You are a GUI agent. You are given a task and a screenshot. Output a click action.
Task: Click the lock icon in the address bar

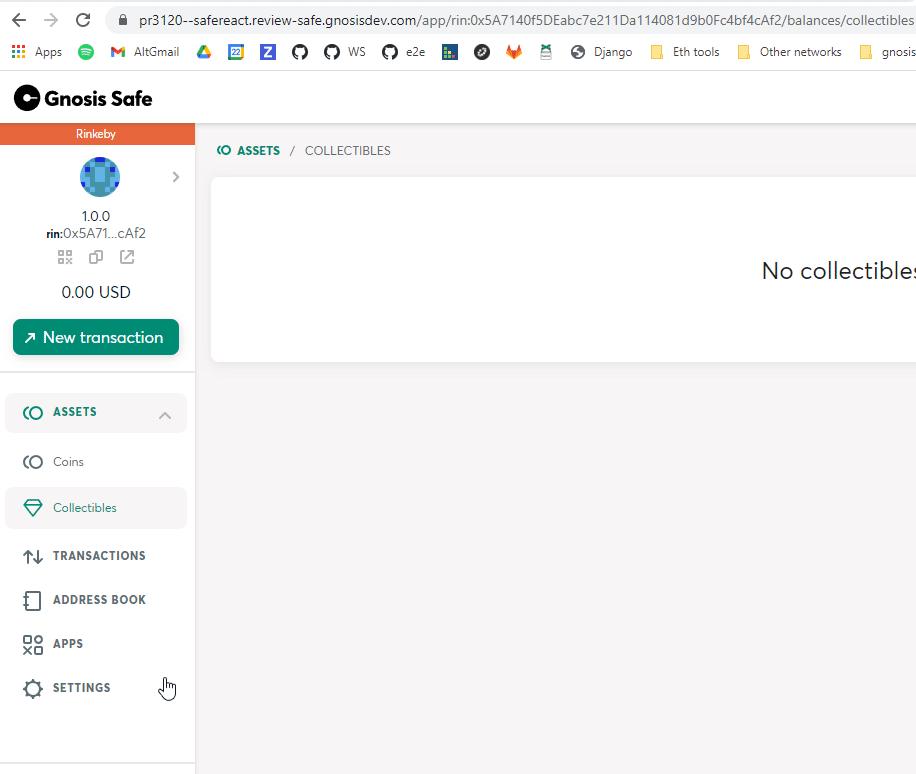click(123, 20)
